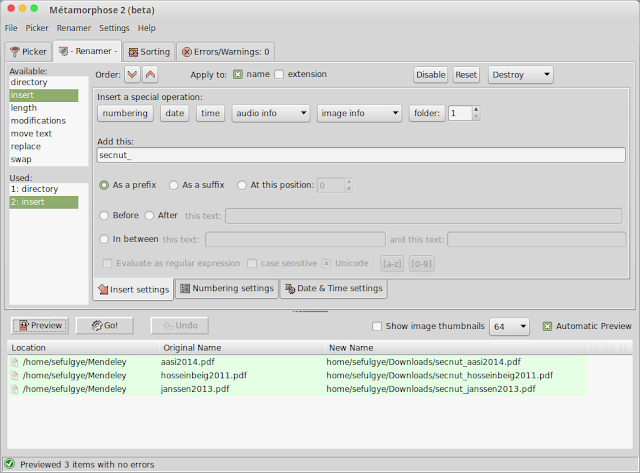Click the Picker tab icon
Screen dimensions: 640x473
point(15,52)
